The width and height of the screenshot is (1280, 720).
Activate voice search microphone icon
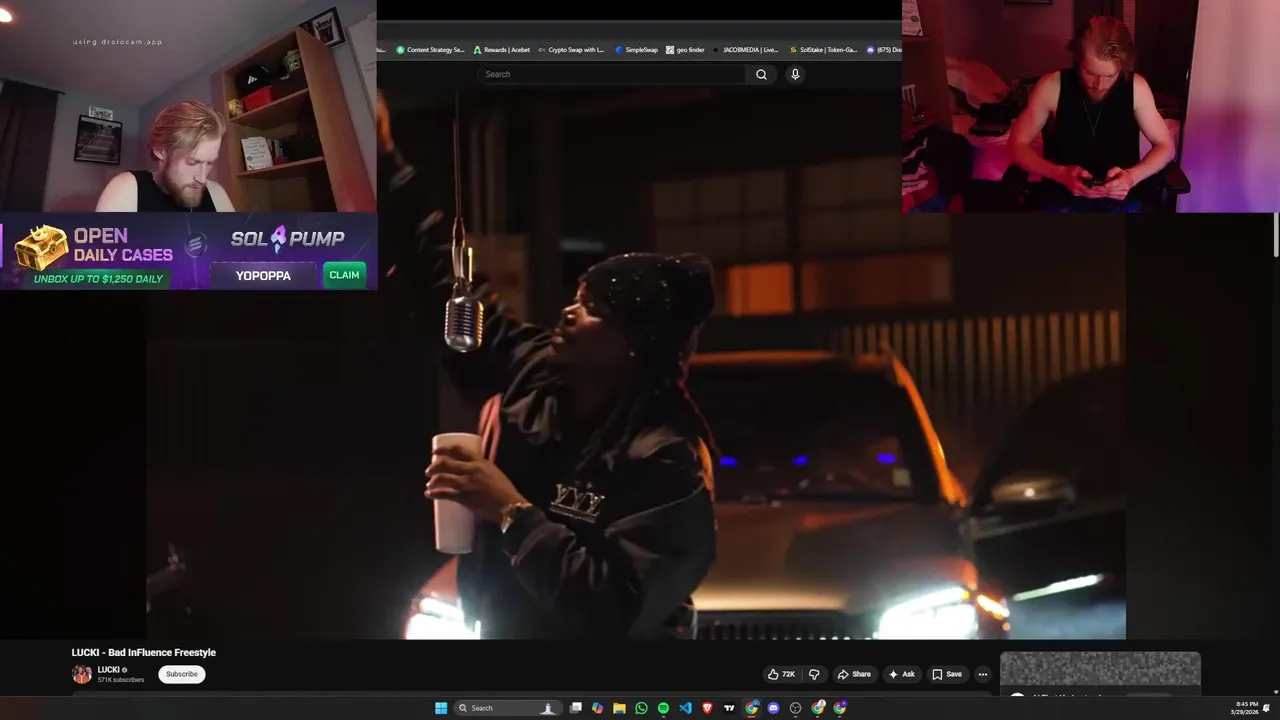795,74
